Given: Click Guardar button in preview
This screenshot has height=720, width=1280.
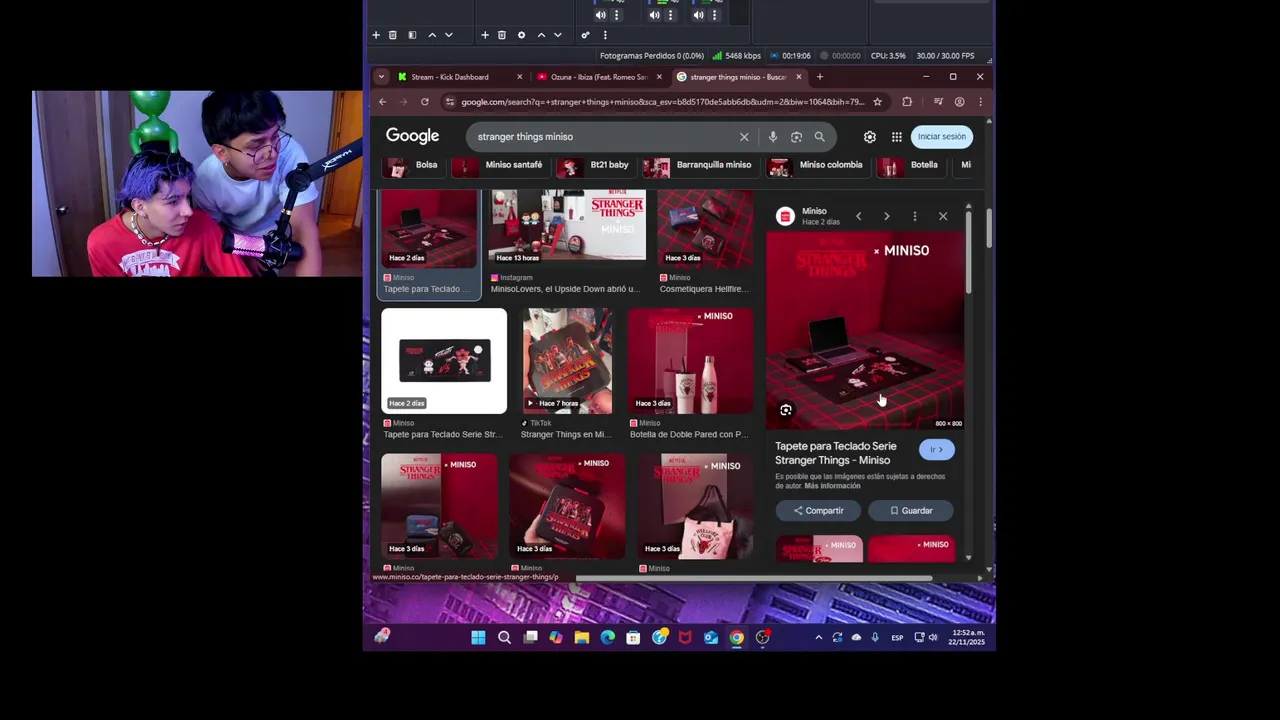Looking at the screenshot, I should (x=911, y=511).
